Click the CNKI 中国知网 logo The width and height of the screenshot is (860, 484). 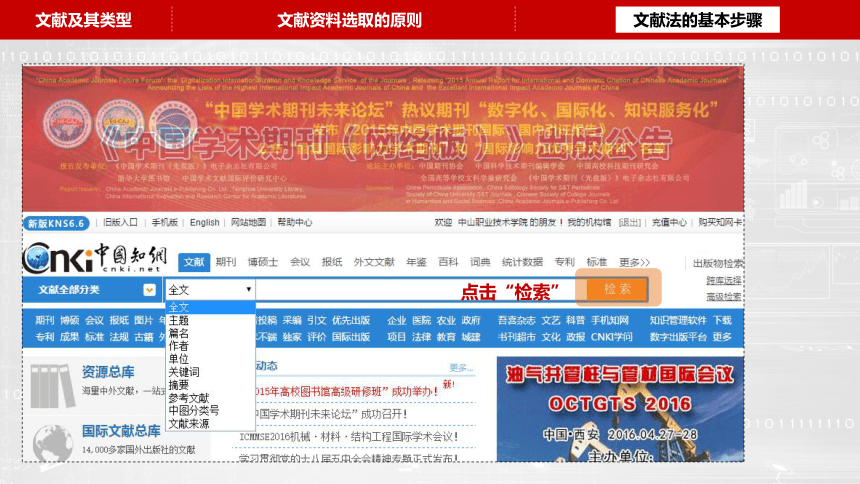95,258
